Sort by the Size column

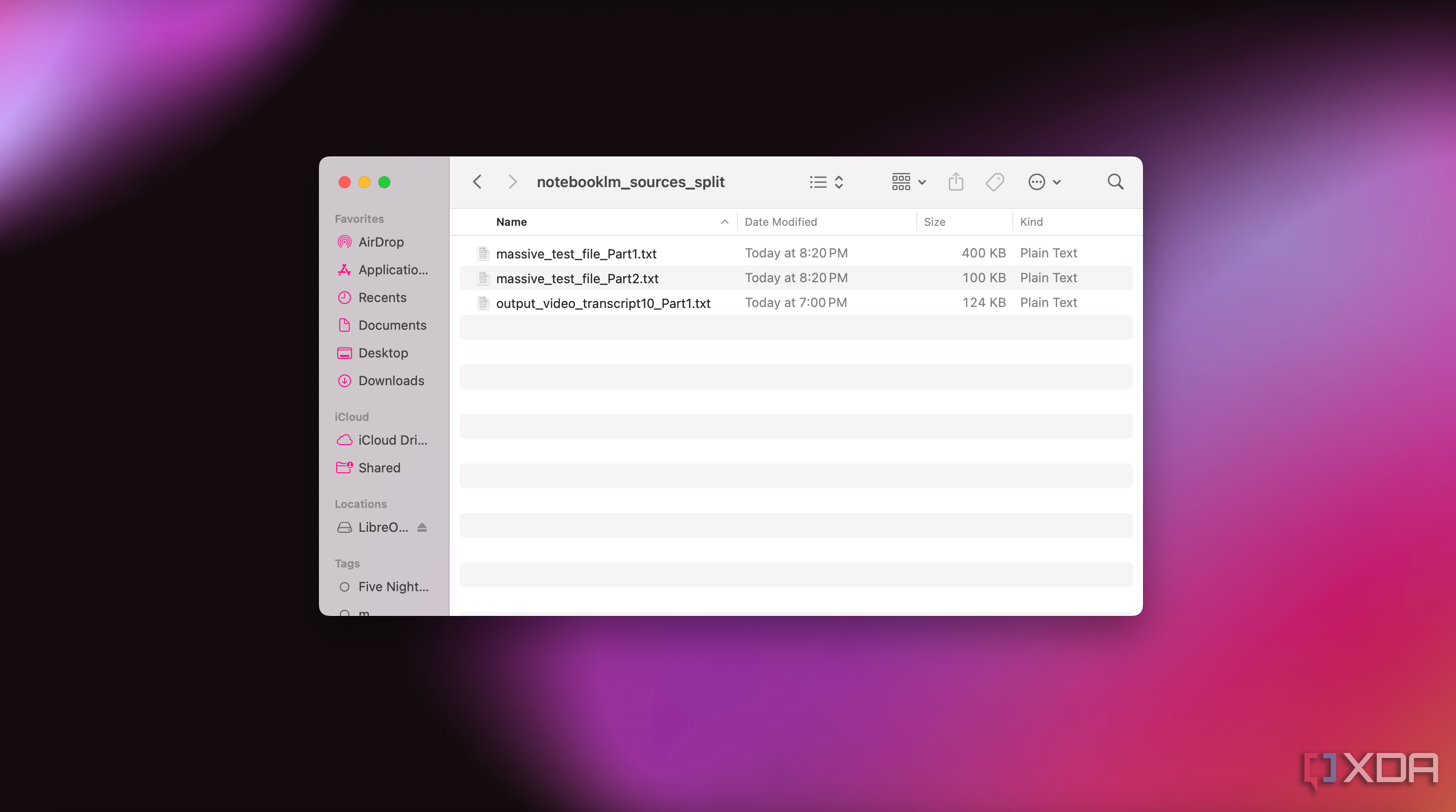pos(935,222)
